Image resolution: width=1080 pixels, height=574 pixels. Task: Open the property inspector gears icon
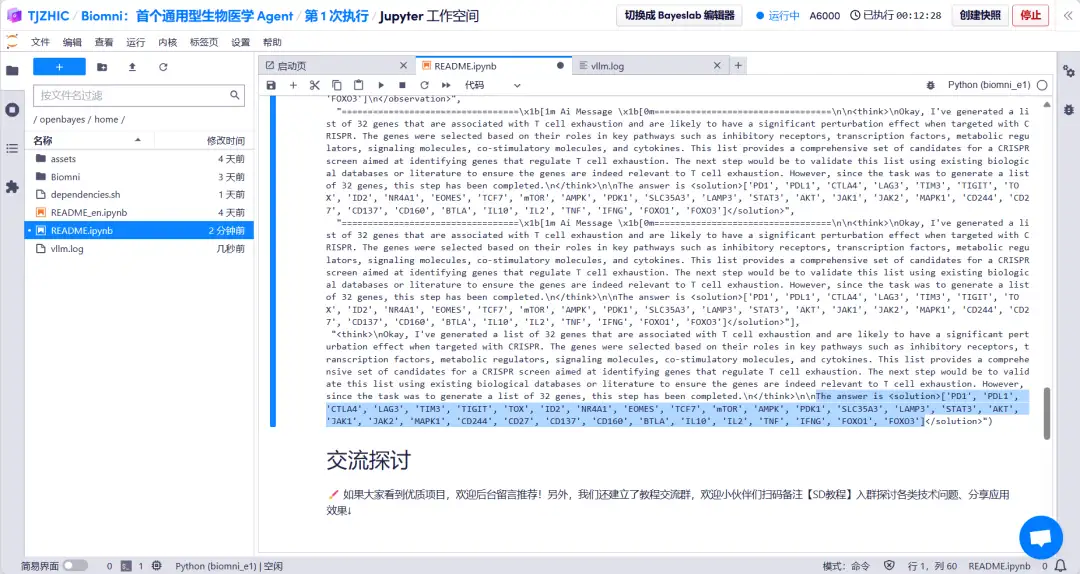(x=1068, y=71)
